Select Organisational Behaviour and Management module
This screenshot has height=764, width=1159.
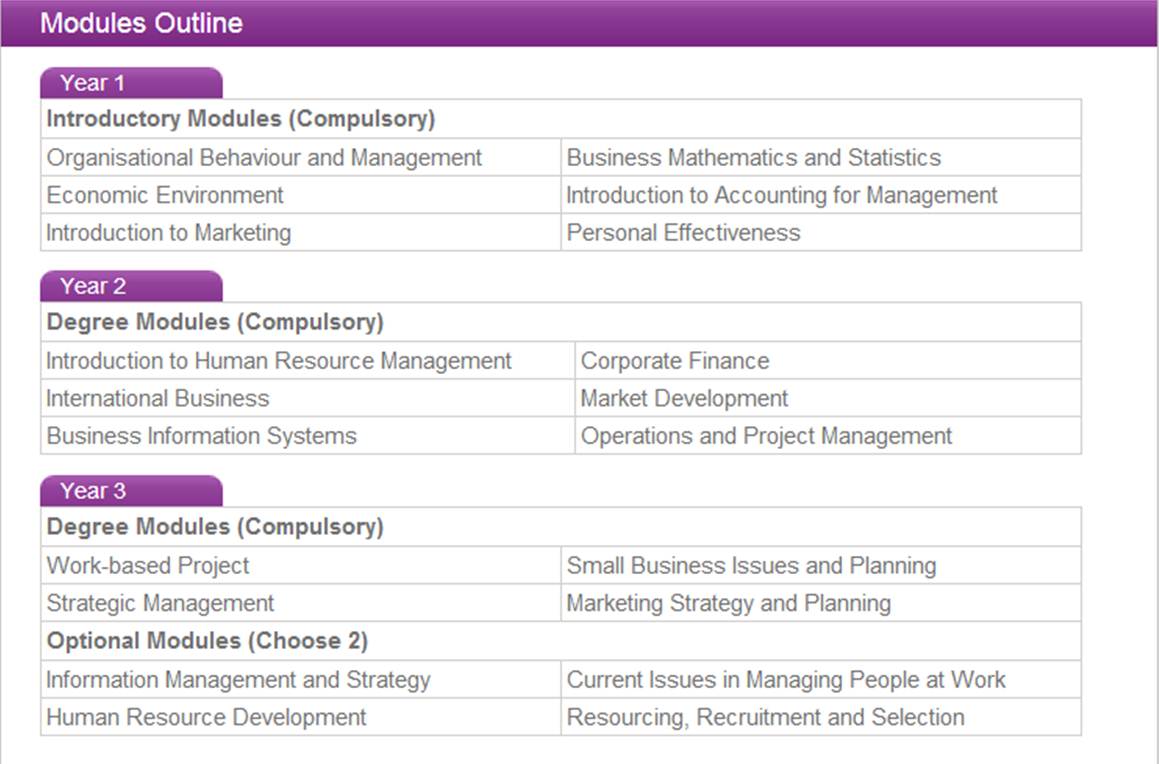(x=264, y=158)
